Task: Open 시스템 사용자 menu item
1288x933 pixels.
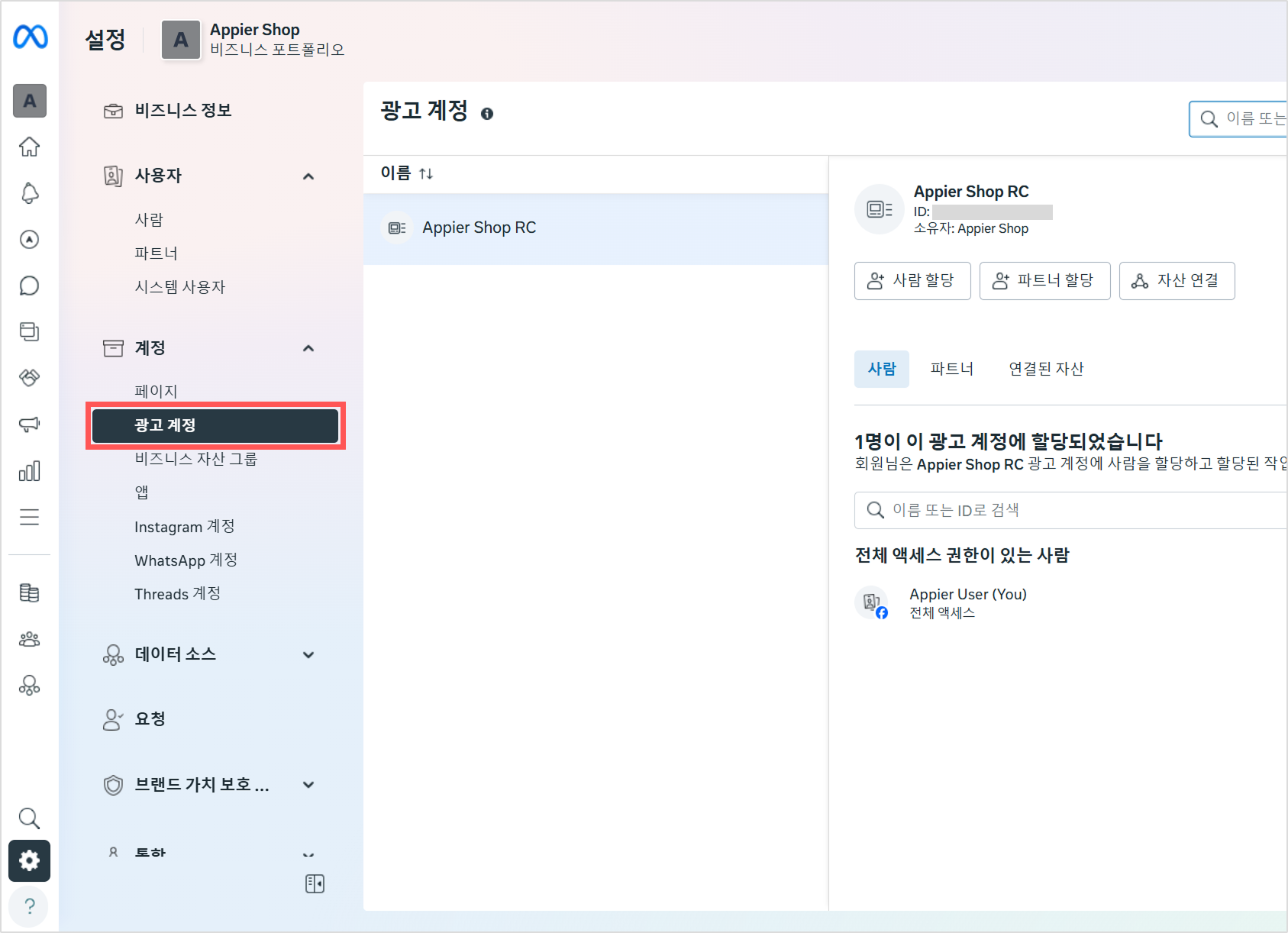Action: (180, 287)
